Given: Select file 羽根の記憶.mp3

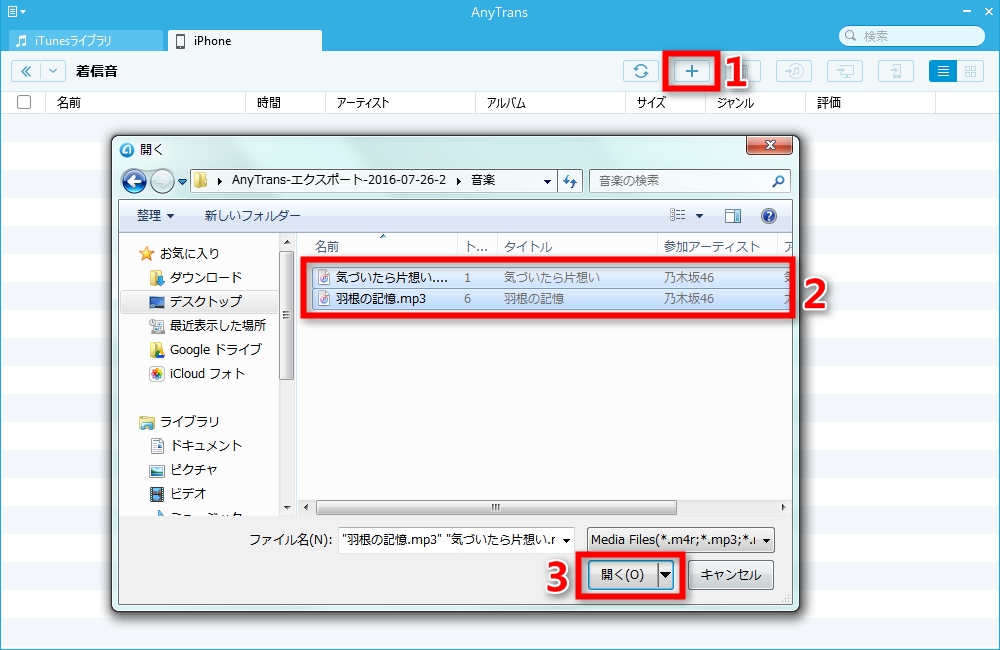Looking at the screenshot, I should coord(551,299).
